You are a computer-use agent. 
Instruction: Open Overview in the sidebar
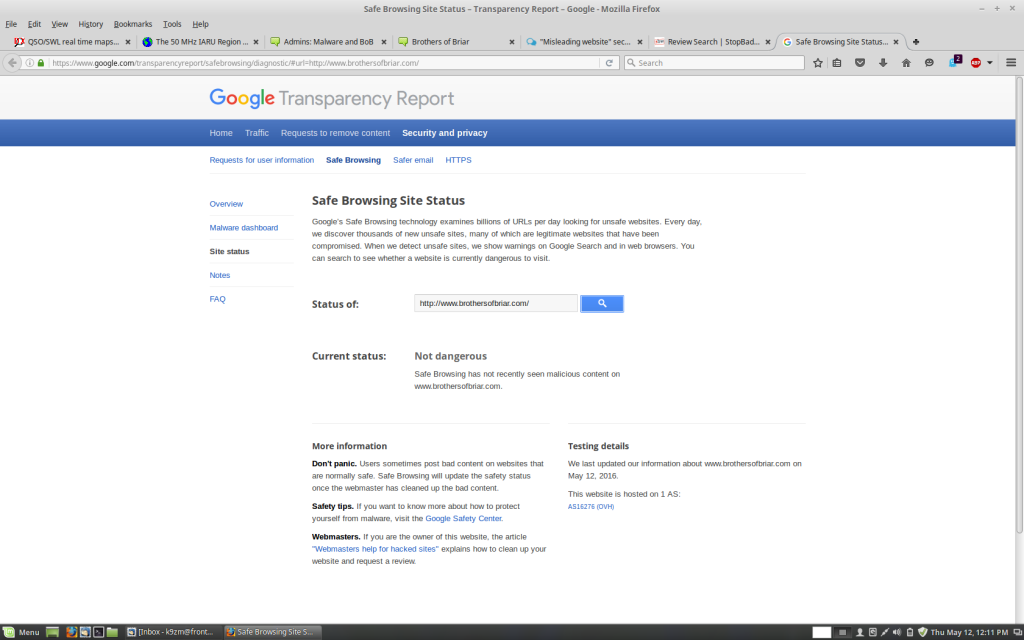point(226,204)
